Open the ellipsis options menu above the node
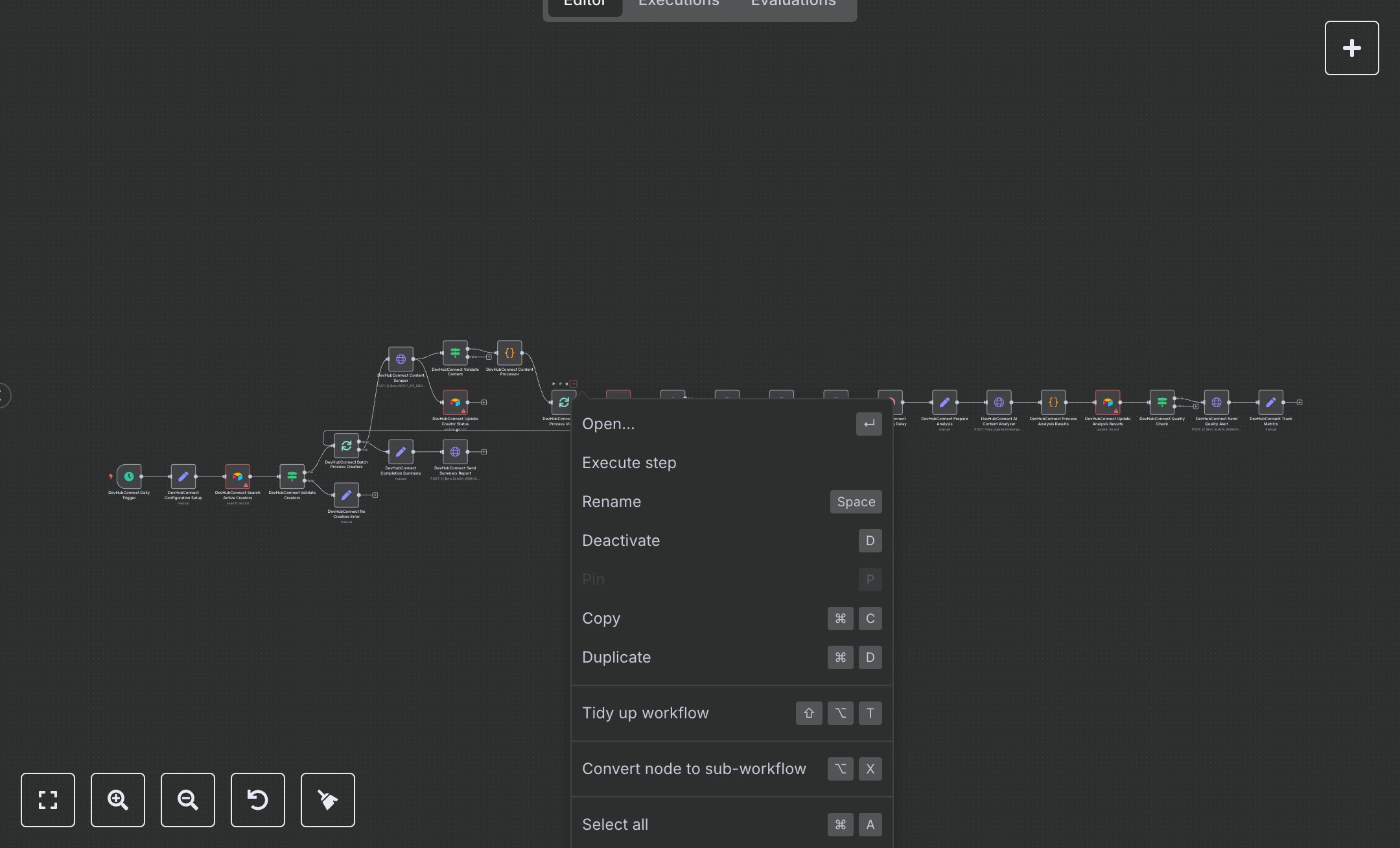 573,384
